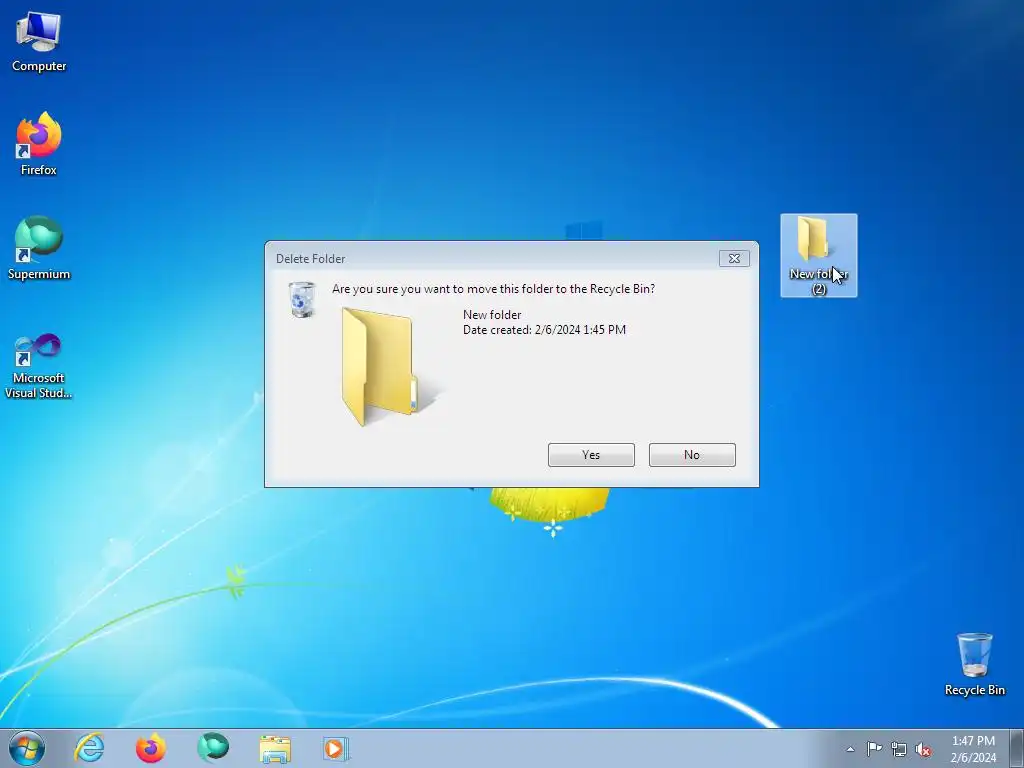
Task: Show hidden system tray icons
Action: click(x=850, y=749)
